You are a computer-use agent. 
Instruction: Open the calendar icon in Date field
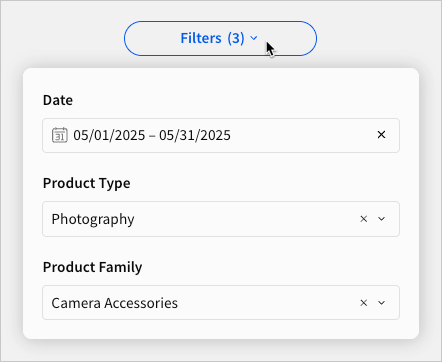pos(60,135)
